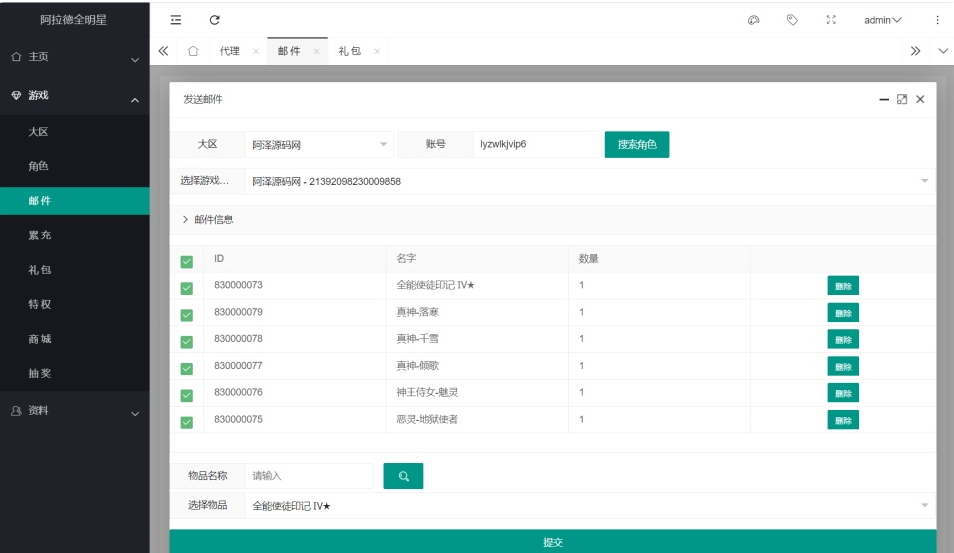
Task: Submit the mail with 提交 button
Action: click(552, 541)
